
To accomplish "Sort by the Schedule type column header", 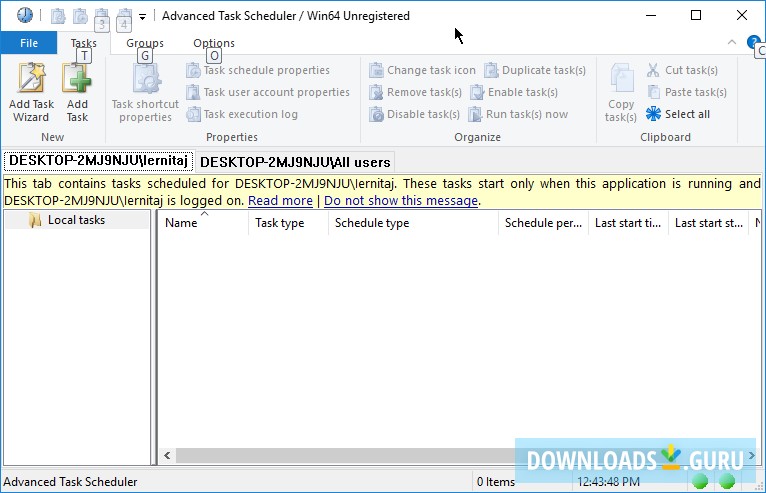I will (x=413, y=223).
